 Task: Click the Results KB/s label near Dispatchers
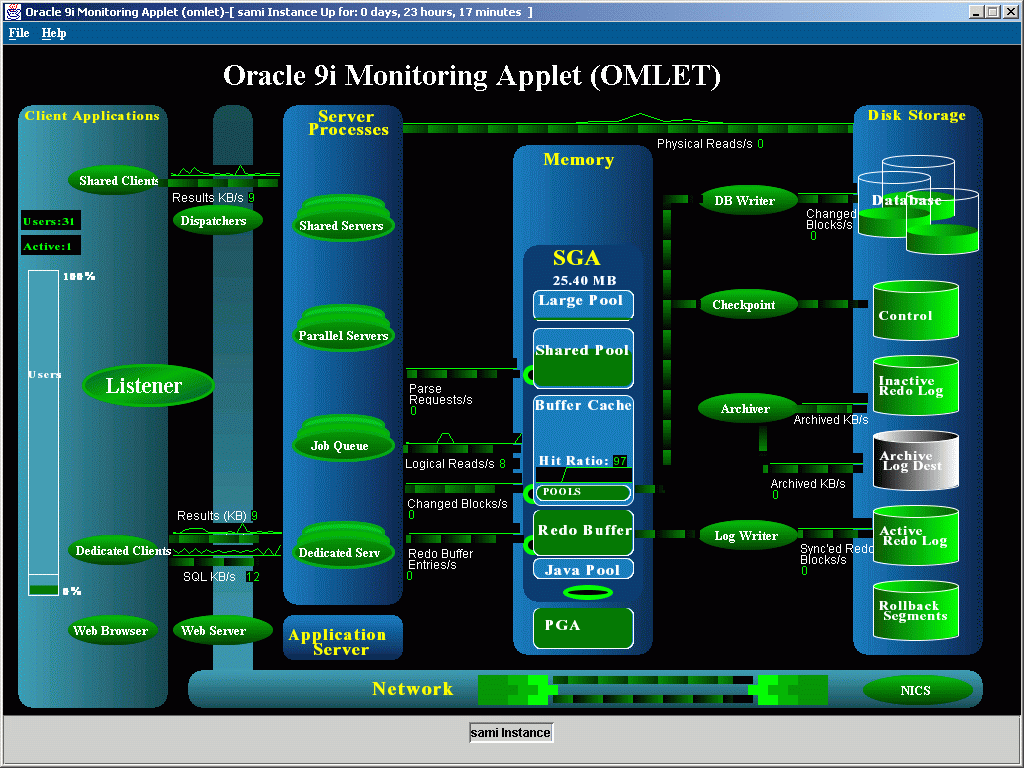tap(207, 197)
